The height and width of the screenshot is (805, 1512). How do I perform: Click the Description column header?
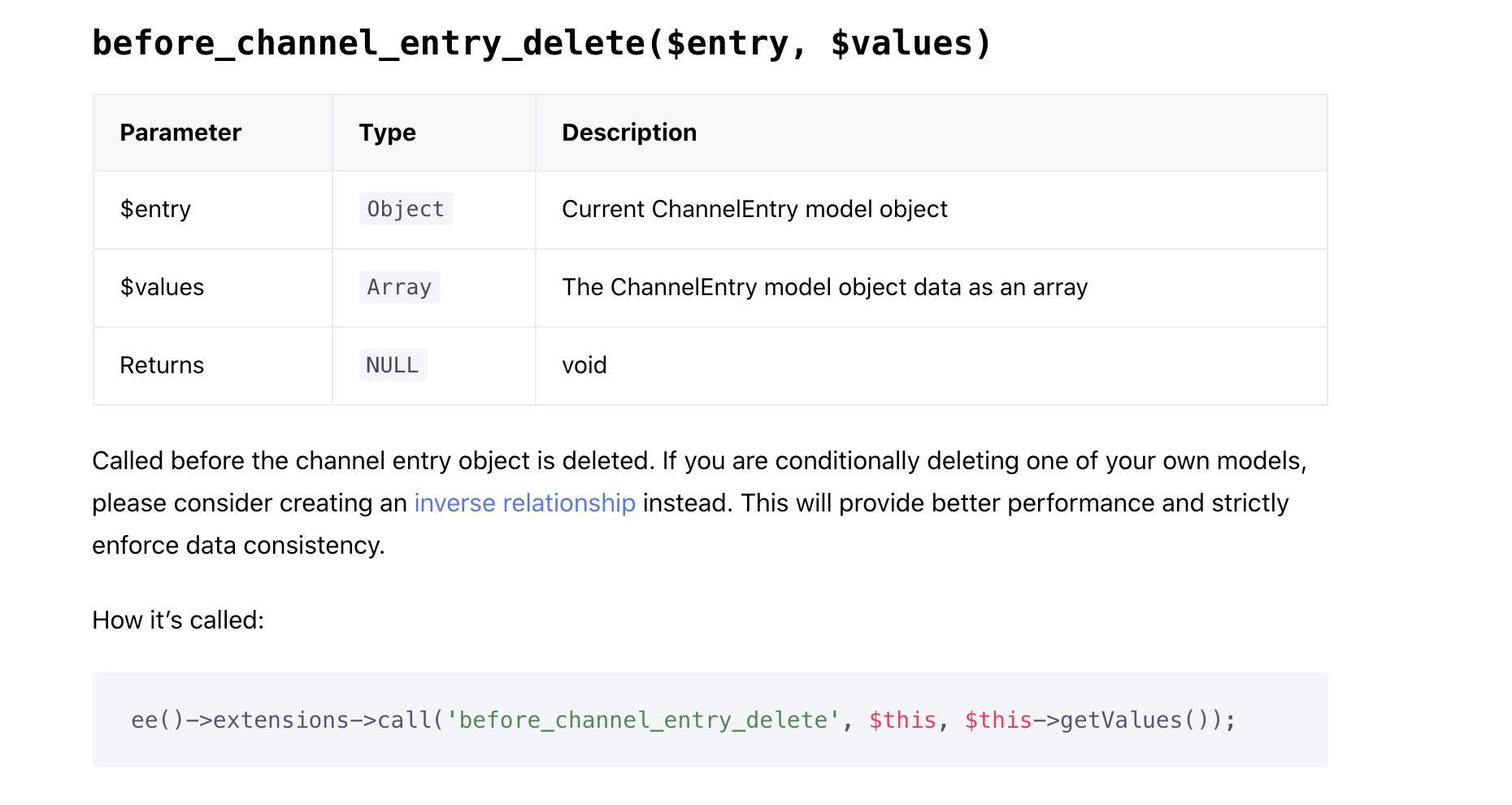(x=628, y=132)
